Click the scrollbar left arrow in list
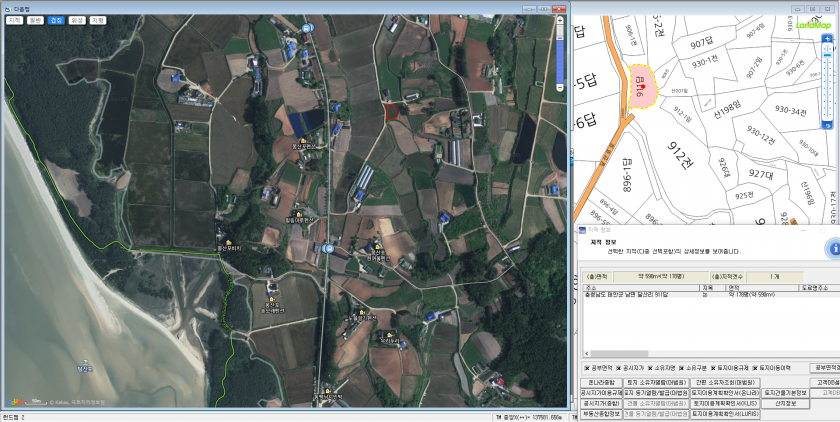The width and height of the screenshot is (840, 422). tap(587, 353)
